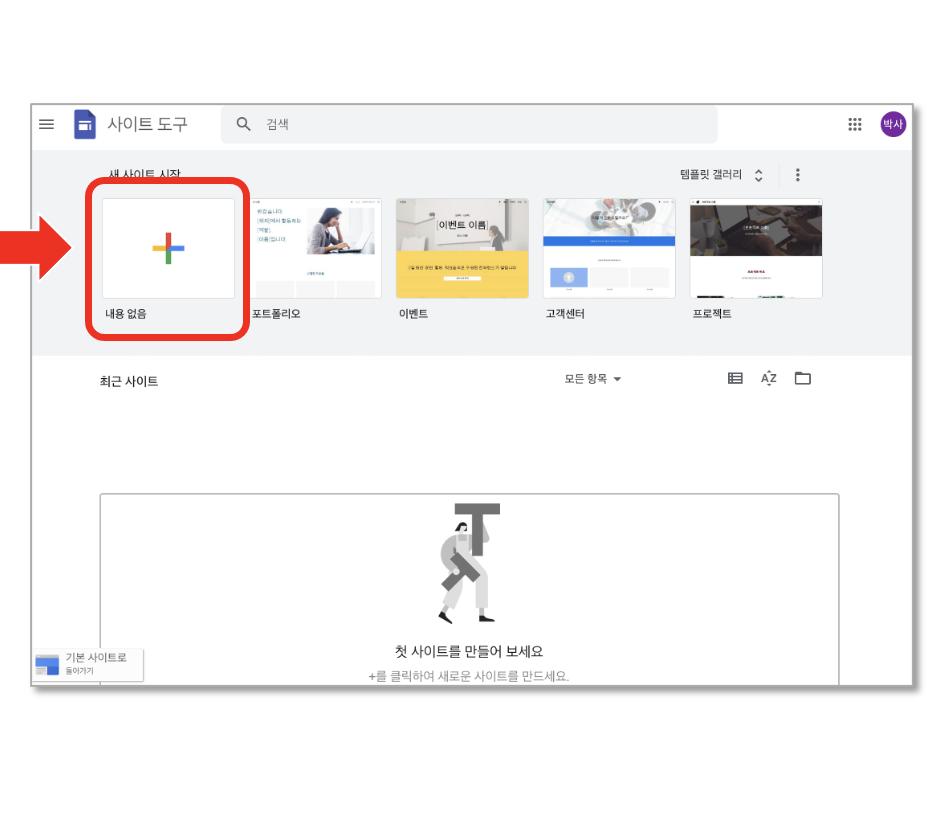Click the 검색 search field
This screenshot has width=942, height=824.
pyautogui.click(x=469, y=124)
